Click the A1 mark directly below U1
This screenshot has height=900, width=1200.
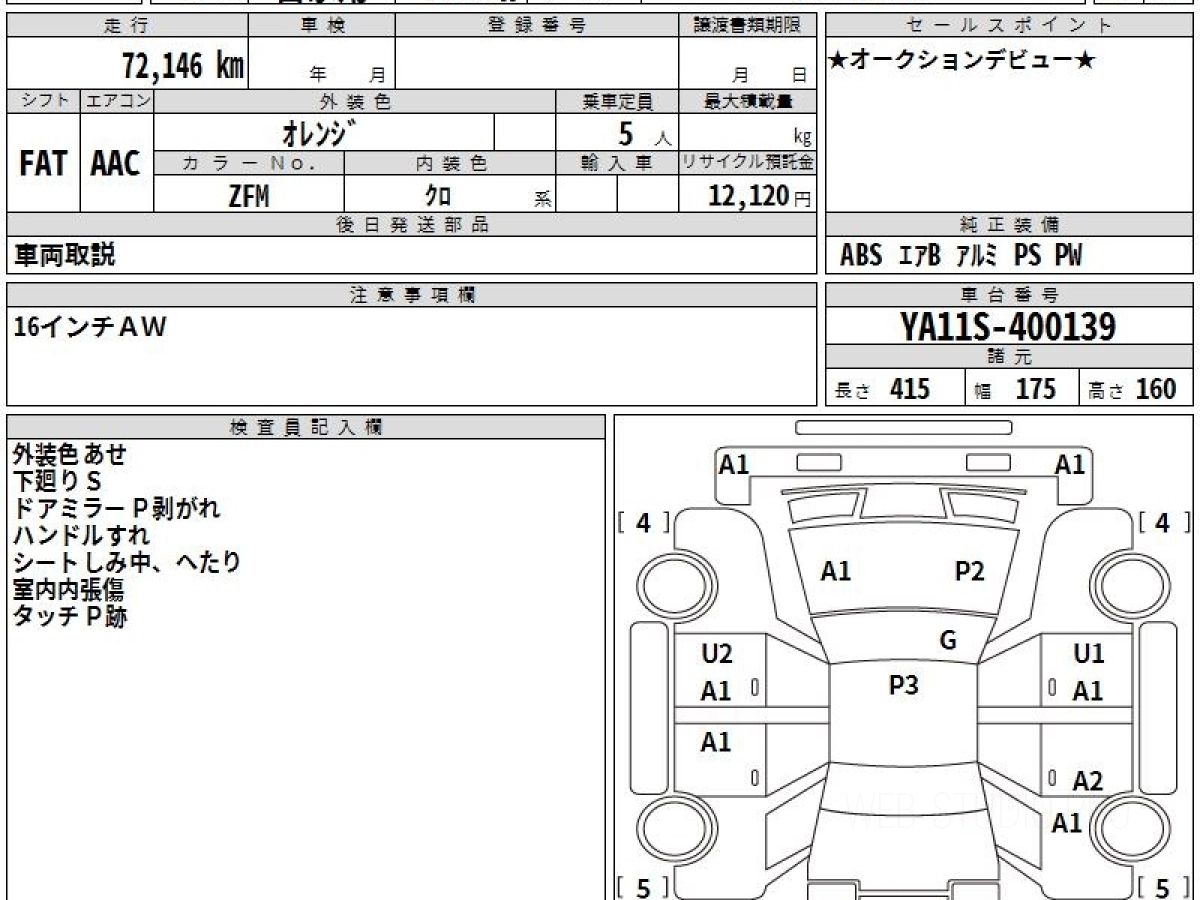click(x=1088, y=691)
